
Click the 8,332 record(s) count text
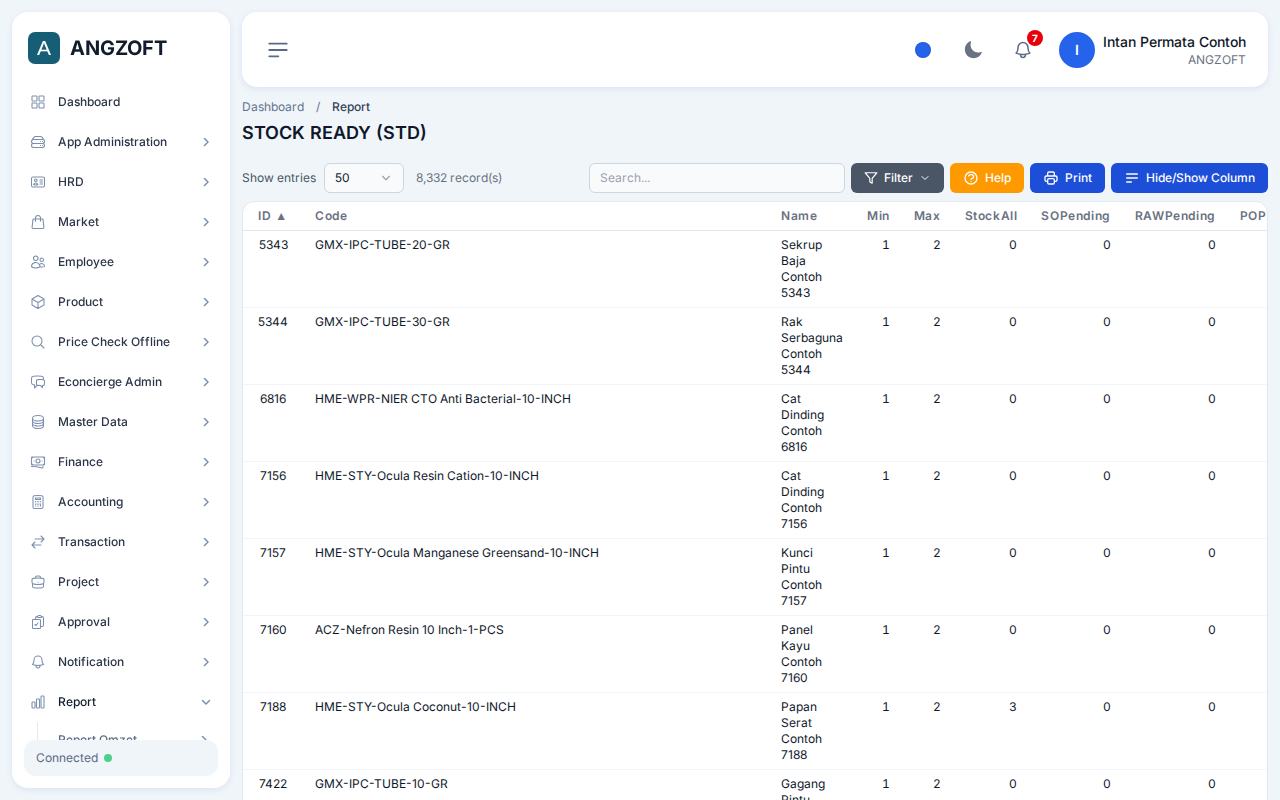(459, 178)
